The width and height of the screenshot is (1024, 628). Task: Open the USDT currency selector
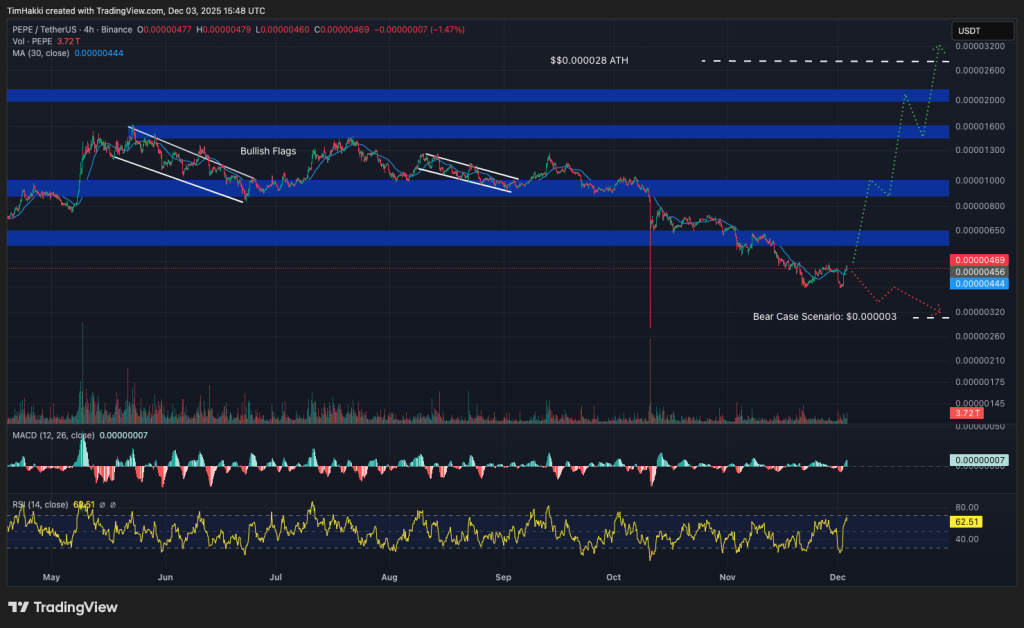point(968,31)
